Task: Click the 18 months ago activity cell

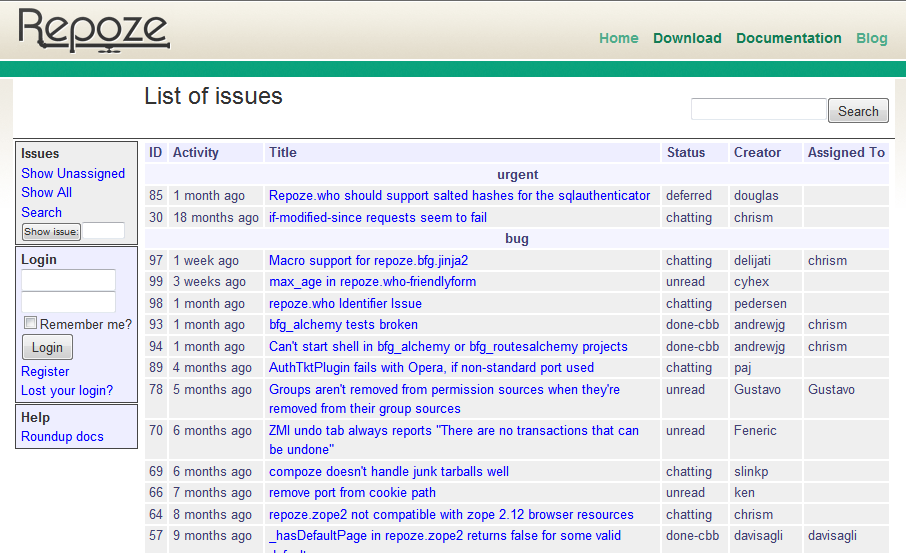Action: coord(216,218)
